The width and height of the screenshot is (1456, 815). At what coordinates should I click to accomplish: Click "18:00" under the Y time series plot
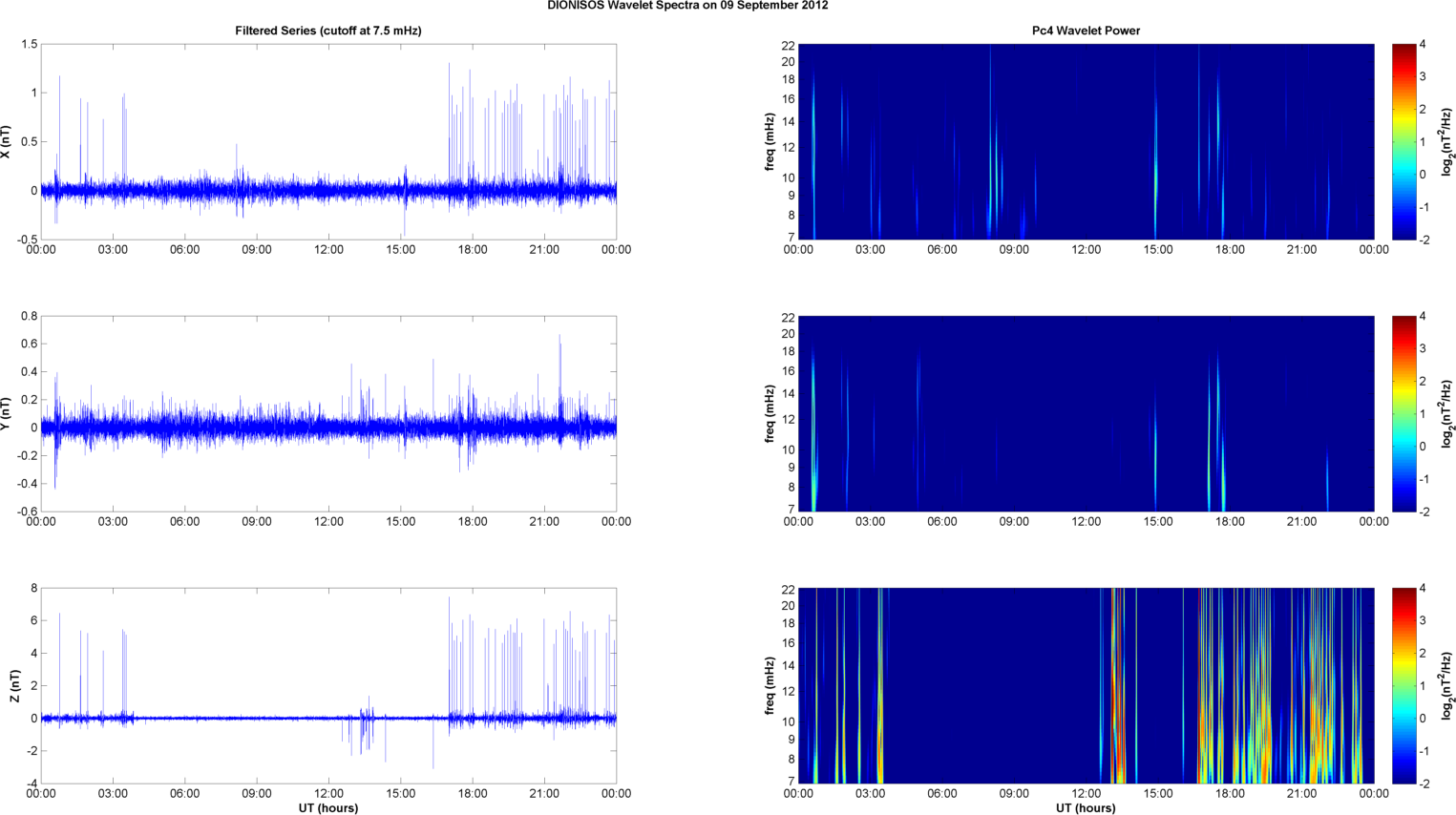click(x=473, y=522)
